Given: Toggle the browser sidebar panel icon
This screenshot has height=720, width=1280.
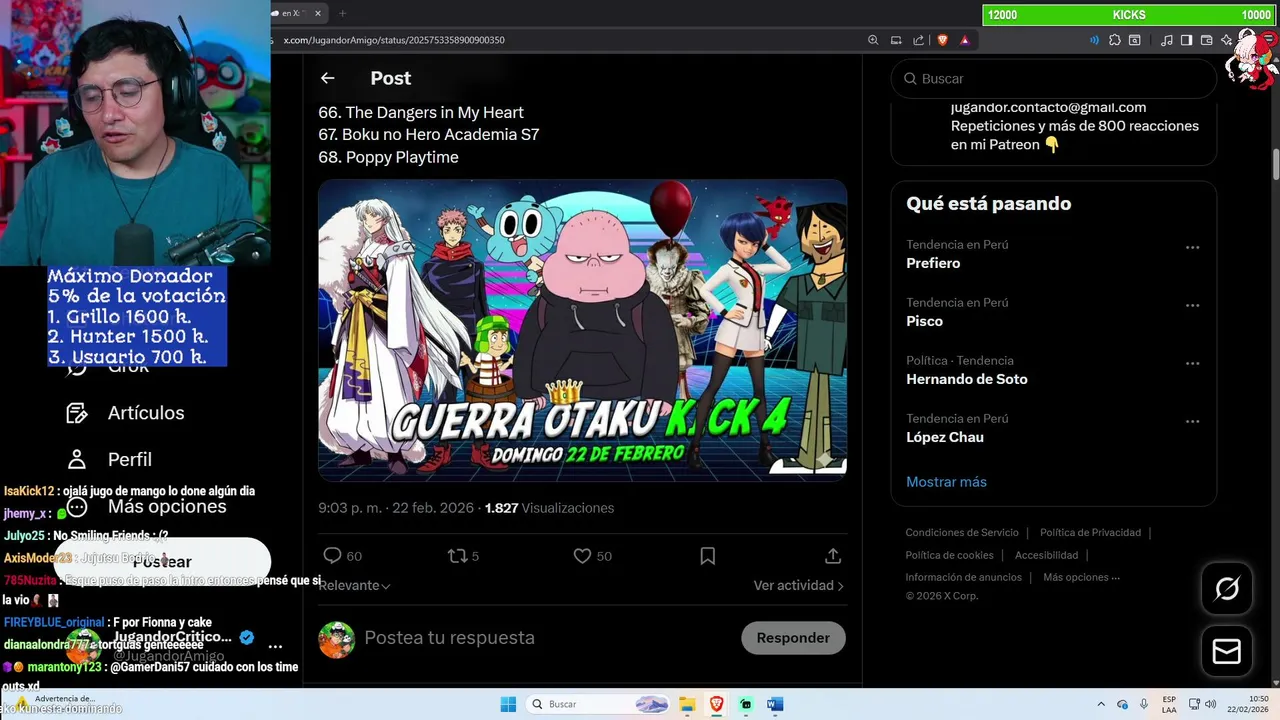Looking at the screenshot, I should pos(1186,40).
